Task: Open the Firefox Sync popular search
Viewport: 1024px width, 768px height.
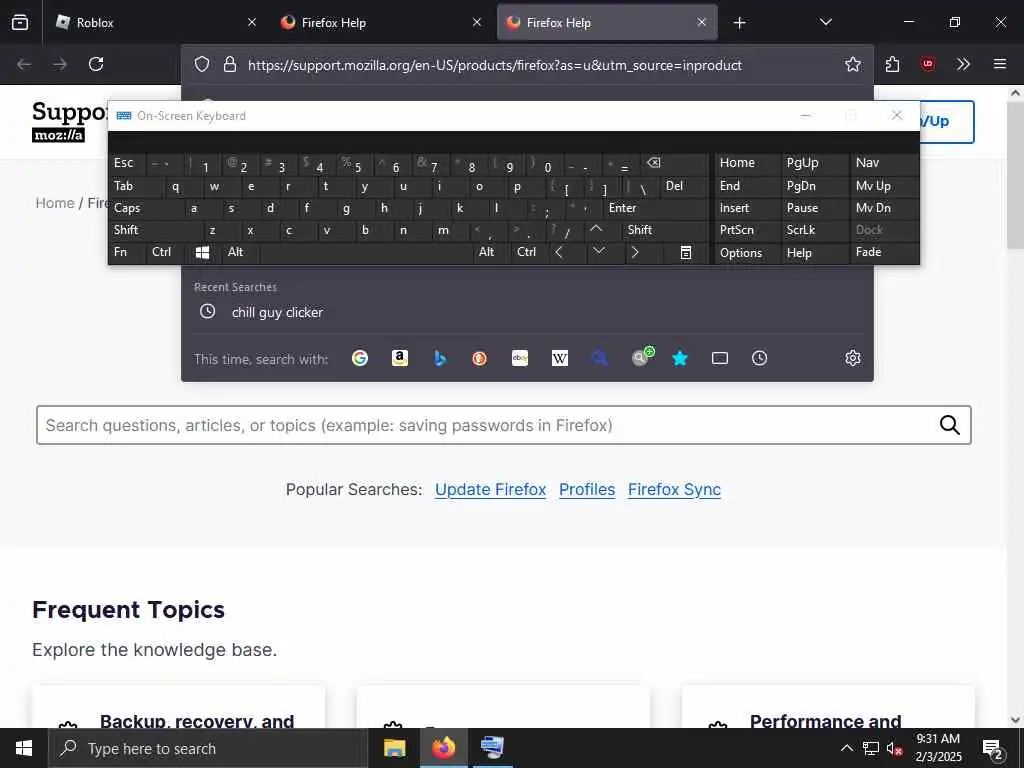Action: tap(675, 490)
